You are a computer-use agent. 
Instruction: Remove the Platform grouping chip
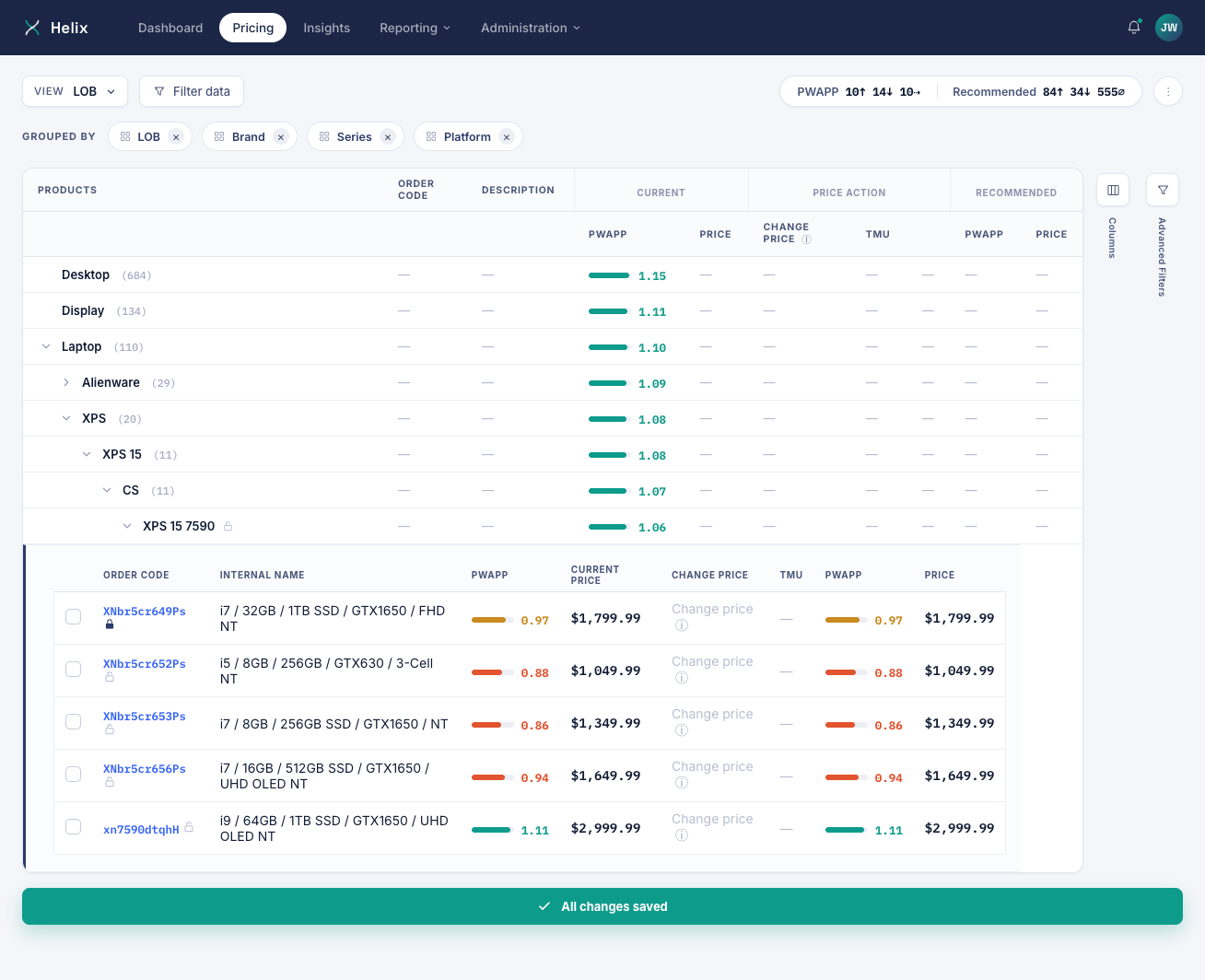(x=507, y=137)
